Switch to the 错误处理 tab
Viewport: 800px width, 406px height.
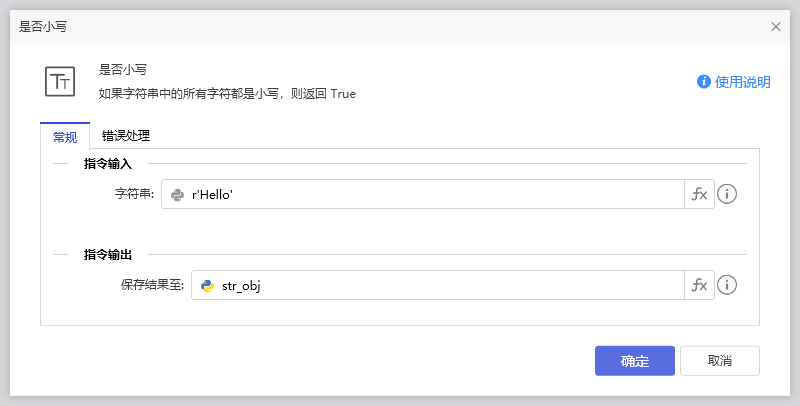pos(126,137)
